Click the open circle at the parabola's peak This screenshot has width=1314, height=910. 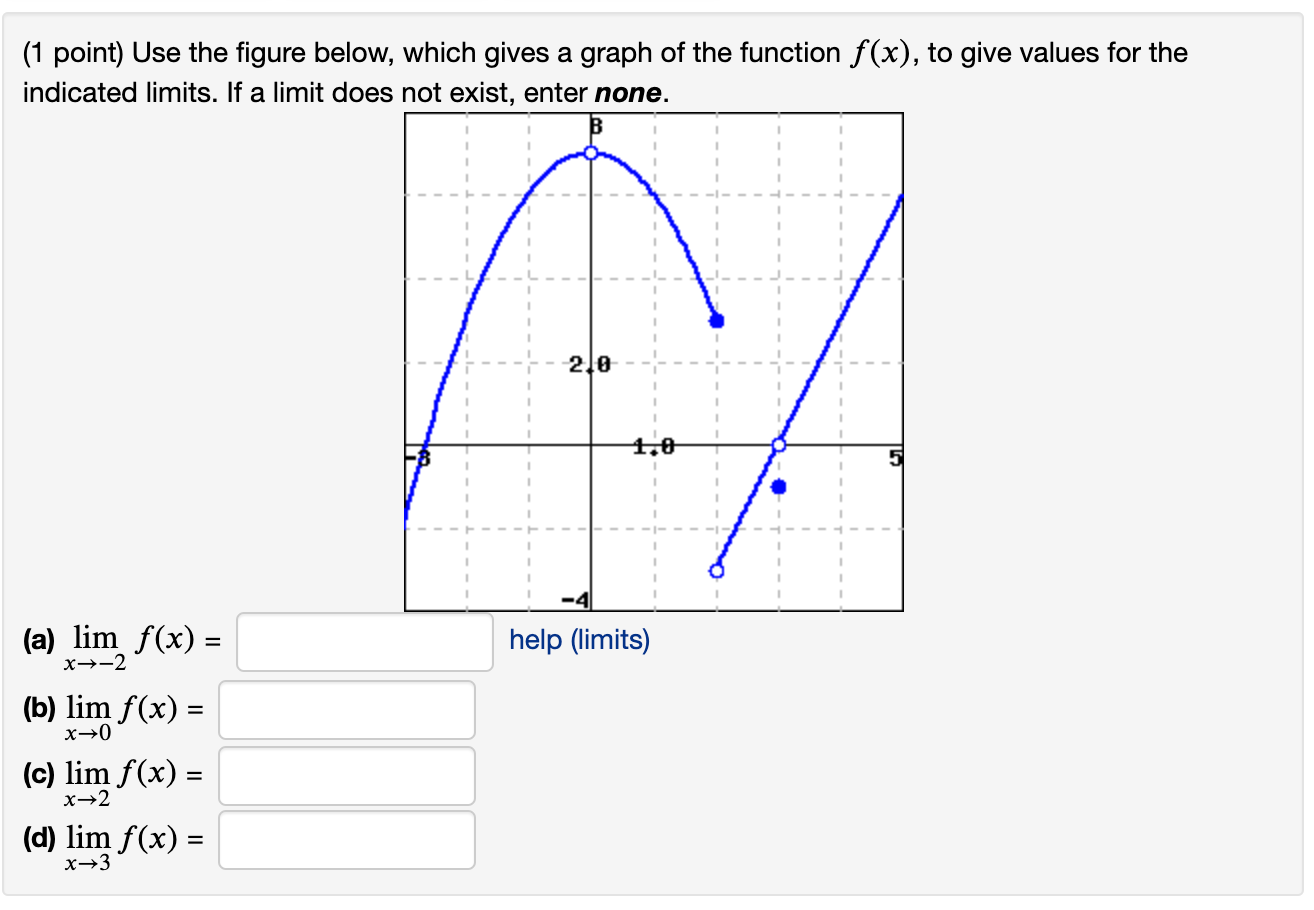pyautogui.click(x=590, y=153)
